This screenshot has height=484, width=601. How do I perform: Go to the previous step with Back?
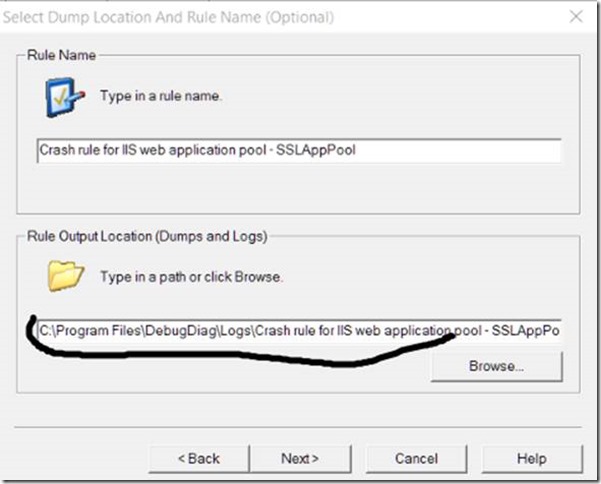(x=198, y=458)
